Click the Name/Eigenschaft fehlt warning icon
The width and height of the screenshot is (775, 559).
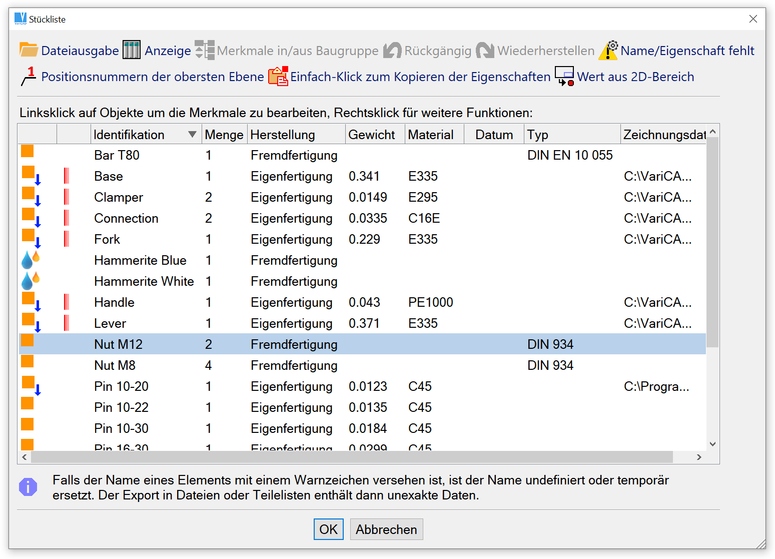608,50
